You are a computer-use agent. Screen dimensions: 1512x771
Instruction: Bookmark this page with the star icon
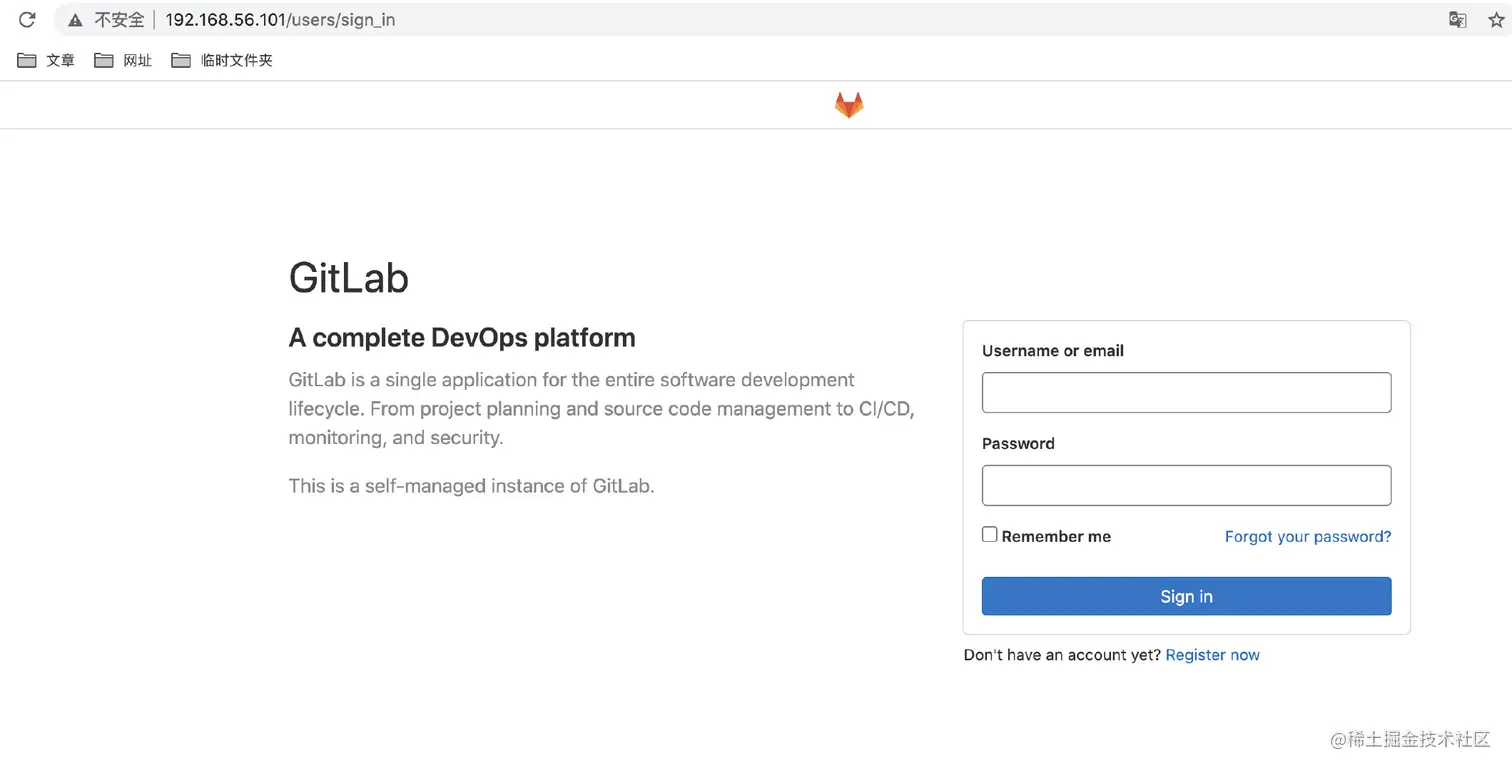click(1496, 19)
